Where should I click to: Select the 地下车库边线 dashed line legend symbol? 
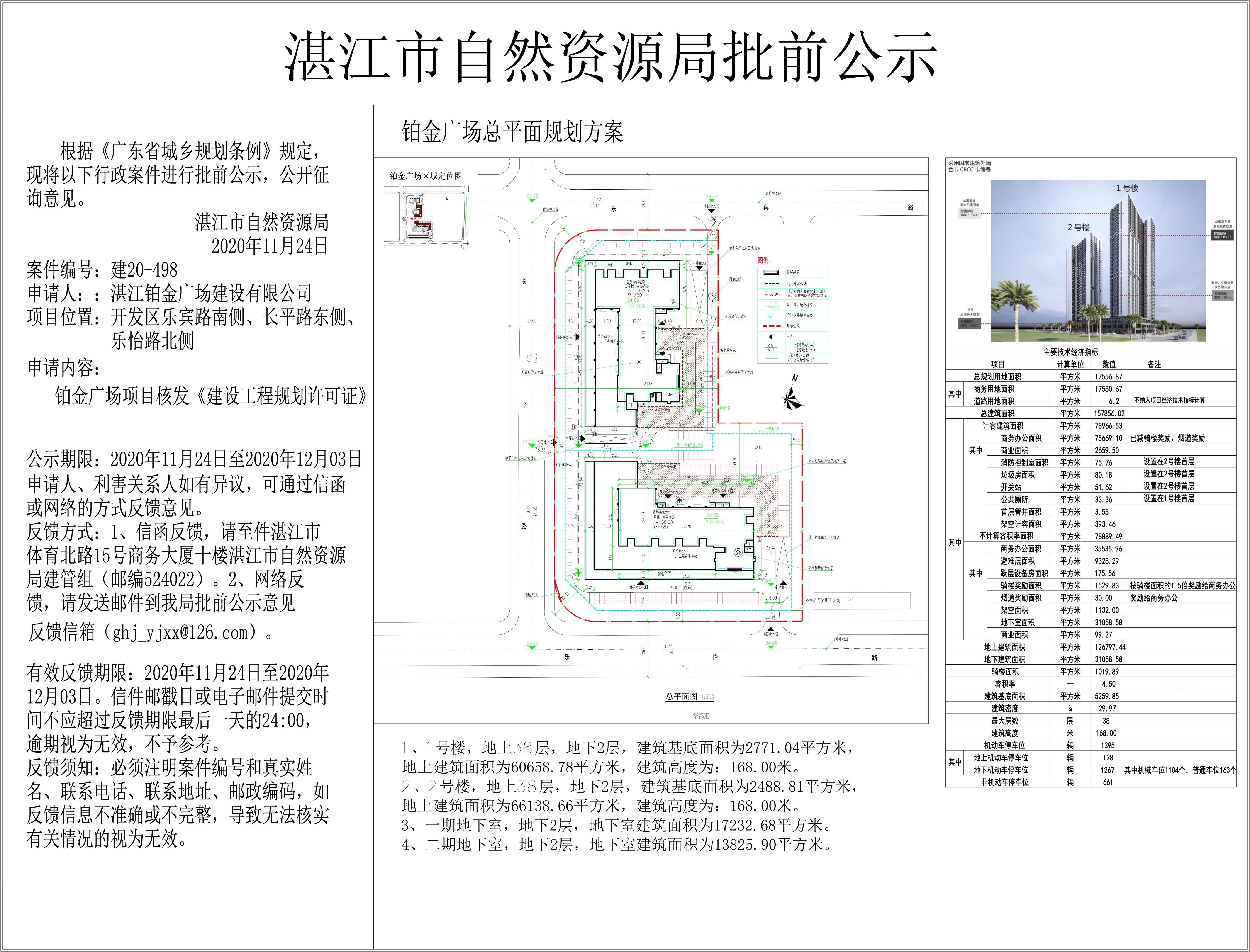pyautogui.click(x=772, y=283)
